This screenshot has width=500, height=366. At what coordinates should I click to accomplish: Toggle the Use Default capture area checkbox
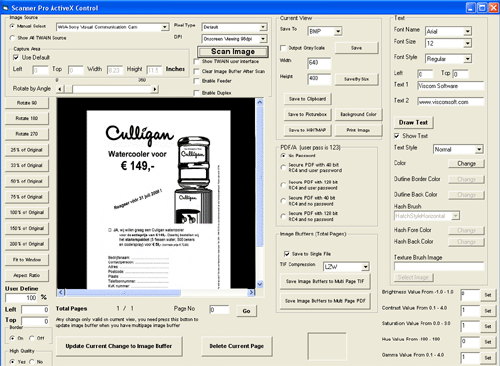[16, 58]
